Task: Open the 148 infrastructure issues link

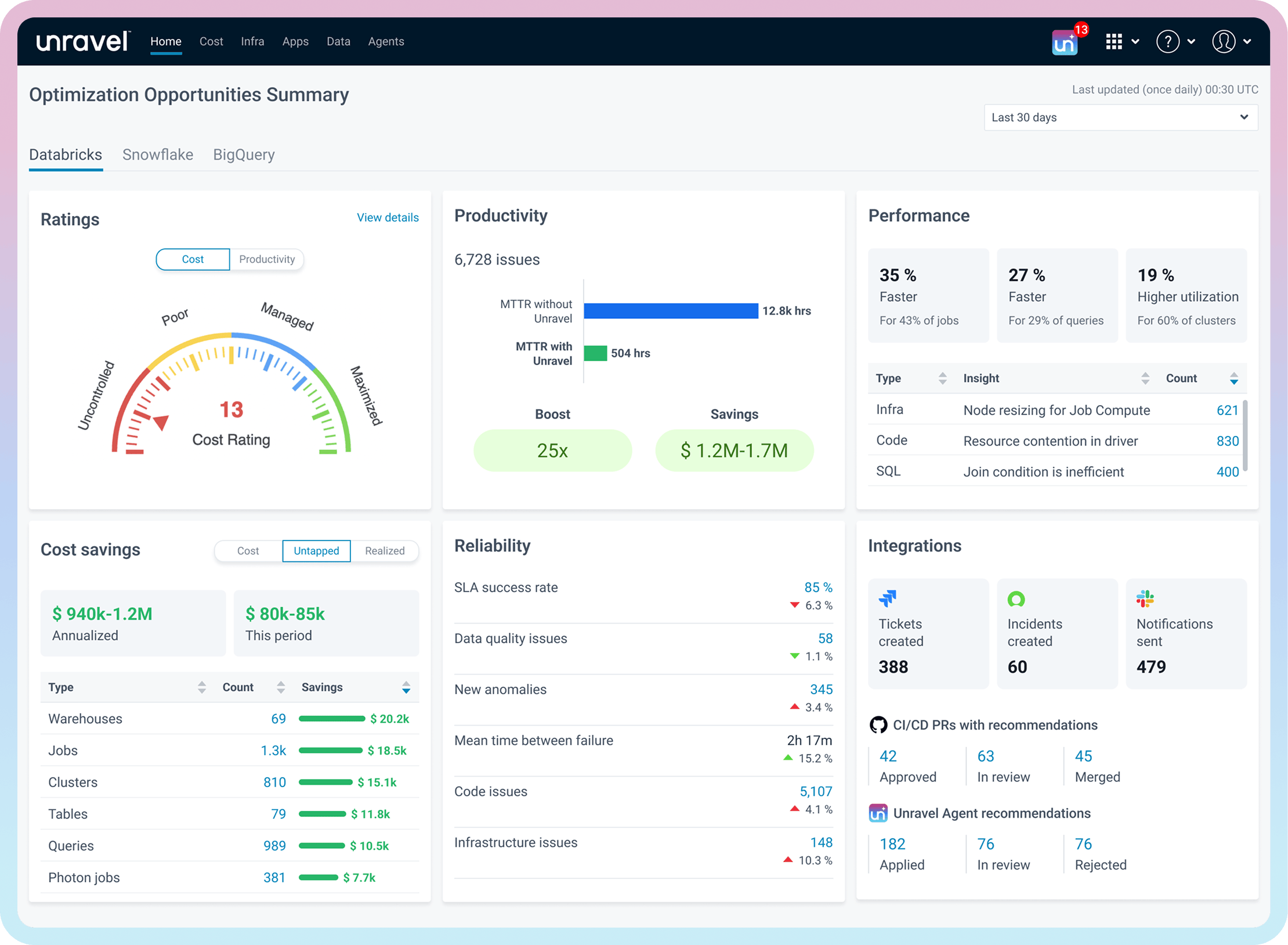Action: point(821,842)
